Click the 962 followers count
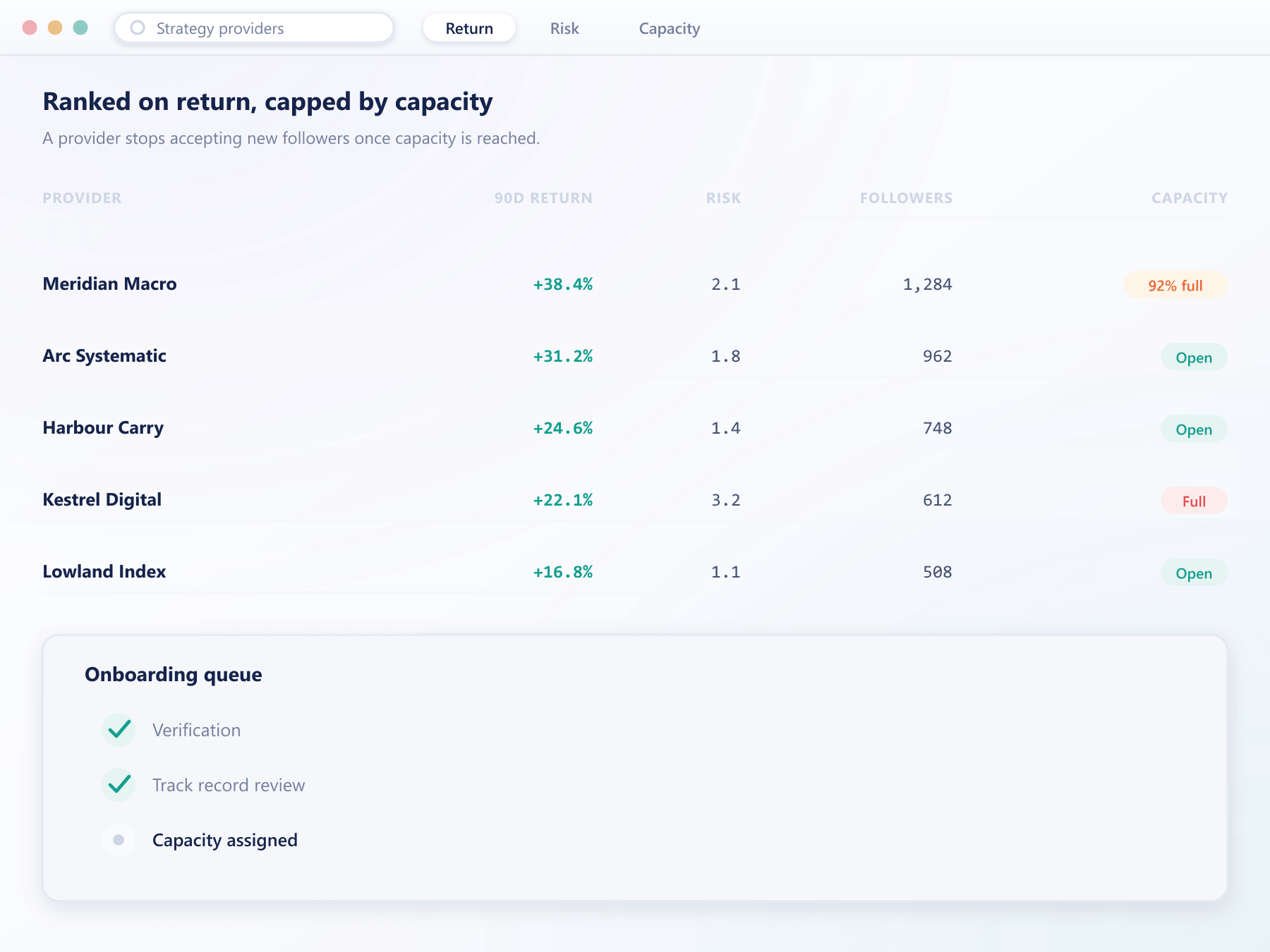Image resolution: width=1270 pixels, height=952 pixels. click(x=937, y=356)
